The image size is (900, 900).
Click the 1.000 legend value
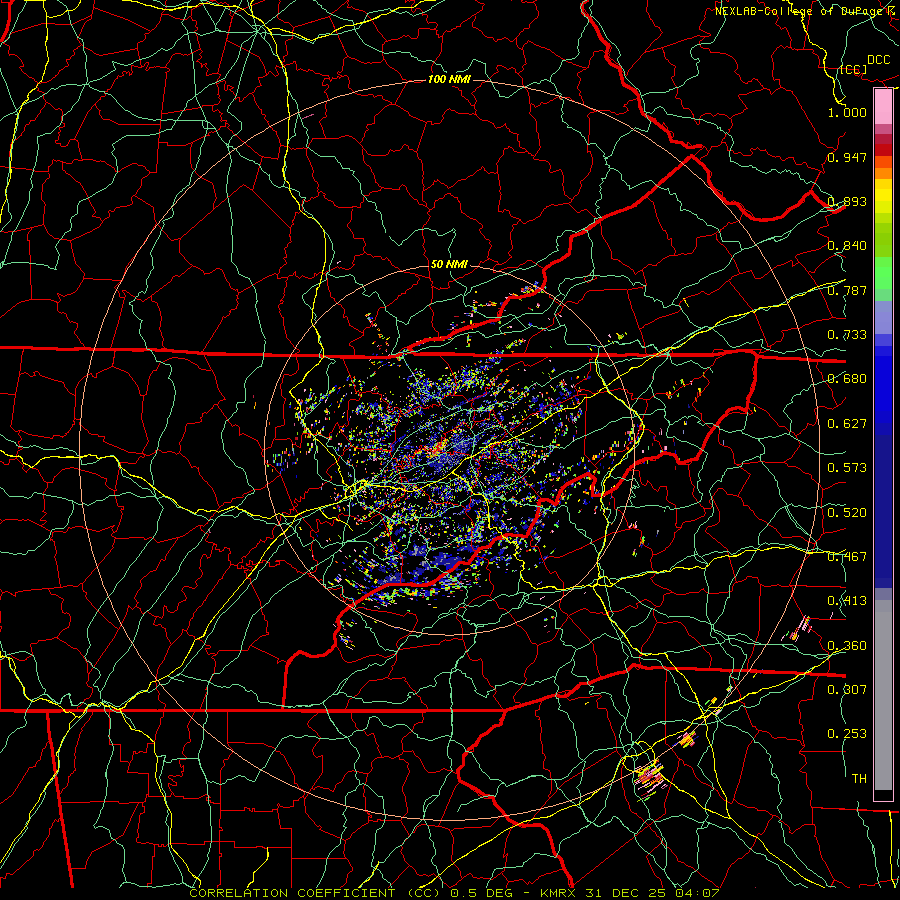tap(847, 112)
